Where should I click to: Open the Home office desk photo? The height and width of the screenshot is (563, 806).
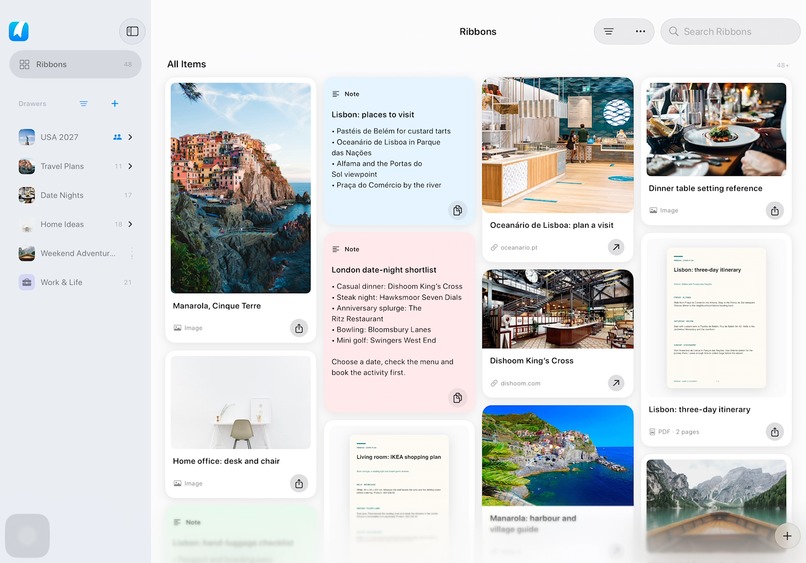(241, 403)
